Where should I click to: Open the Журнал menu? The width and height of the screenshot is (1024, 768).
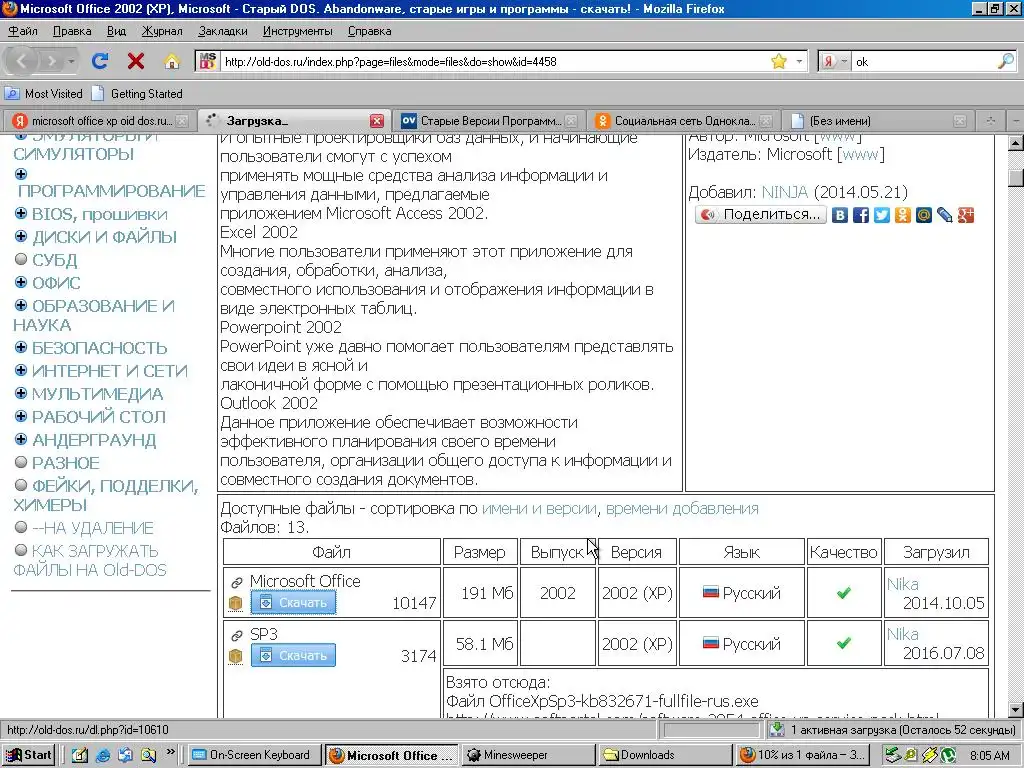pyautogui.click(x=162, y=31)
